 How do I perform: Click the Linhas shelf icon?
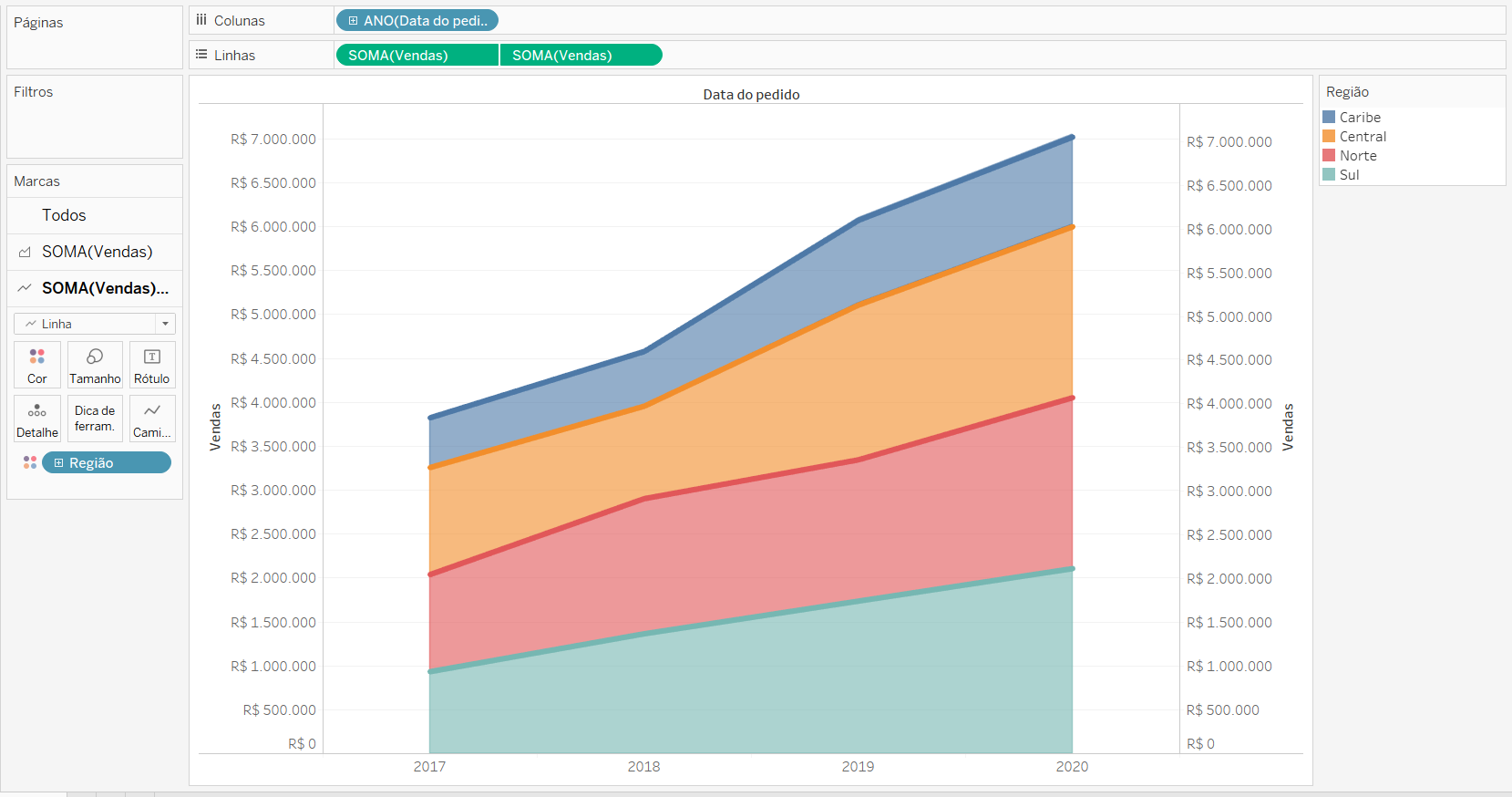click(x=201, y=55)
